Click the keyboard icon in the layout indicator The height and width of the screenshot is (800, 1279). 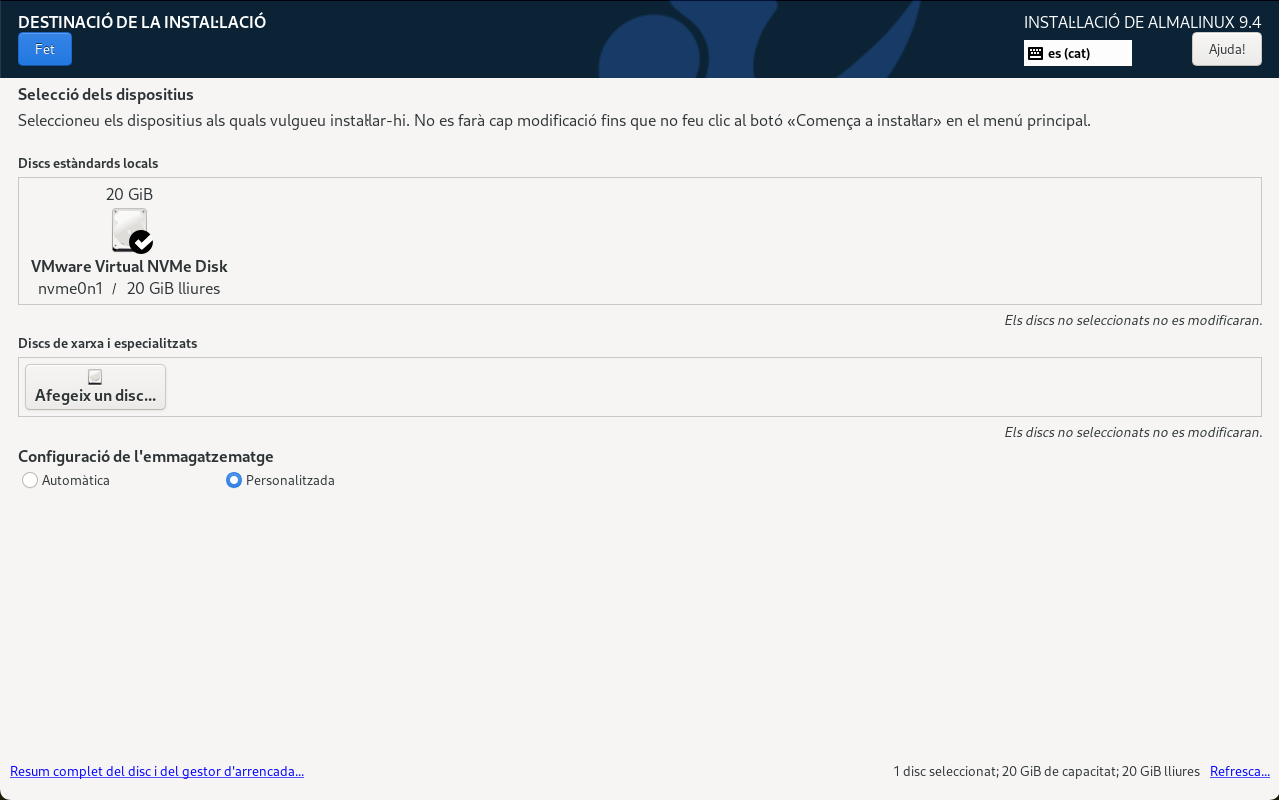point(1035,53)
